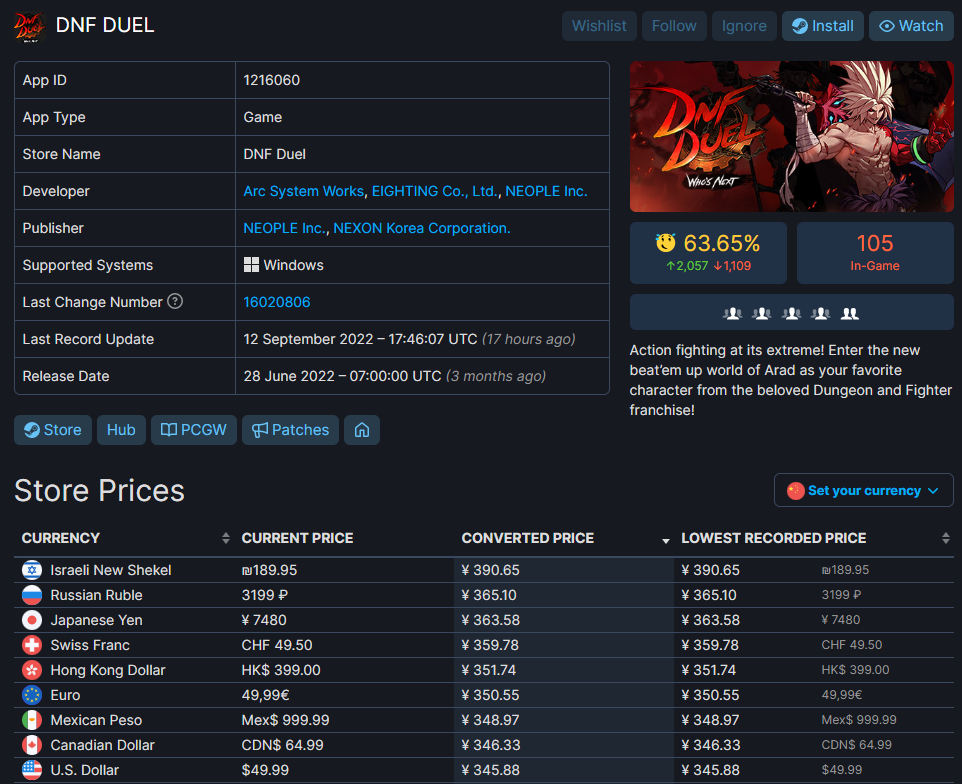
Task: Install DNF DUEL via Steam
Action: [822, 26]
